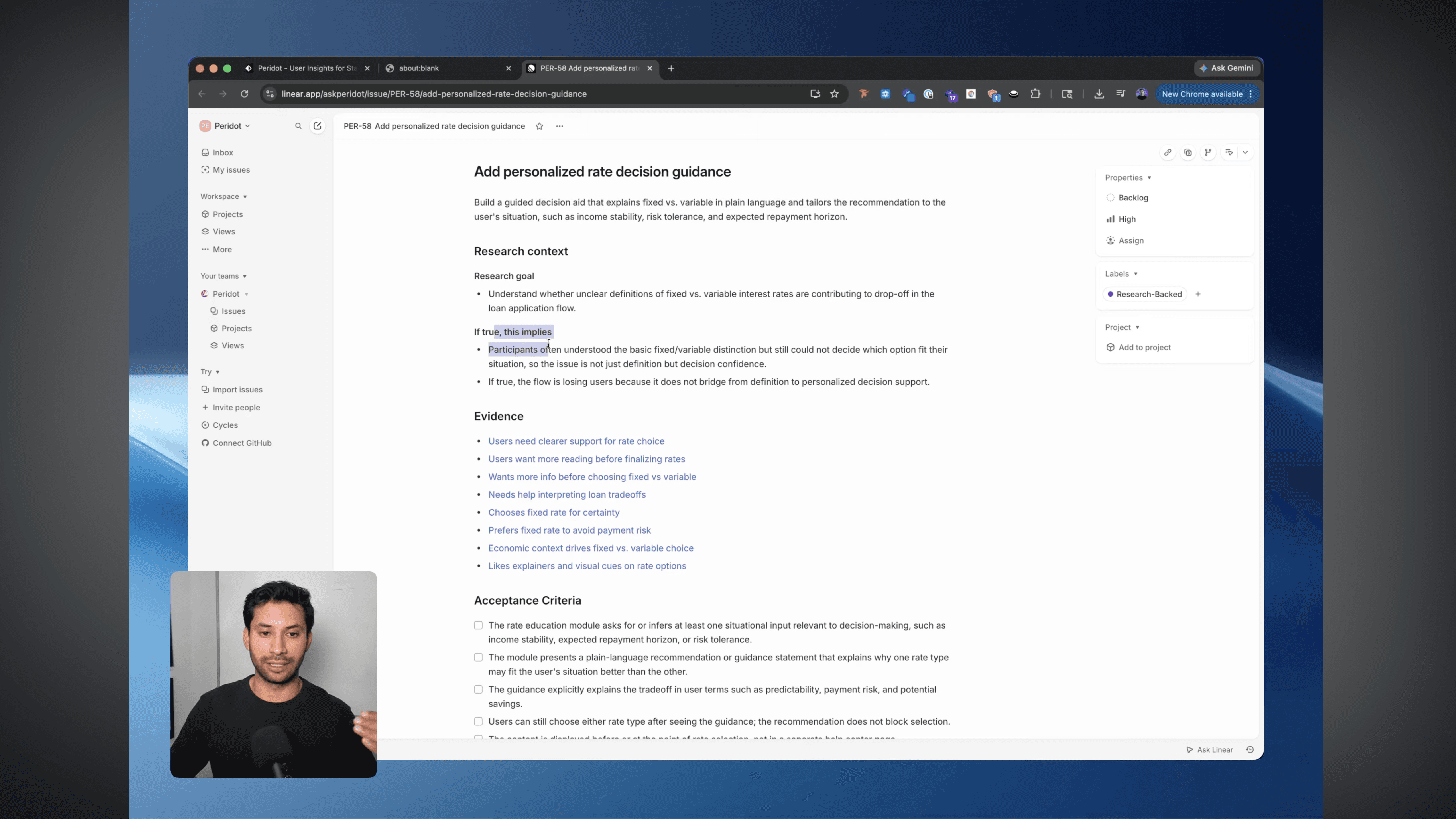1456x819 pixels.
Task: Click the issue title Add personalized rate decision guidance
Action: point(602,171)
